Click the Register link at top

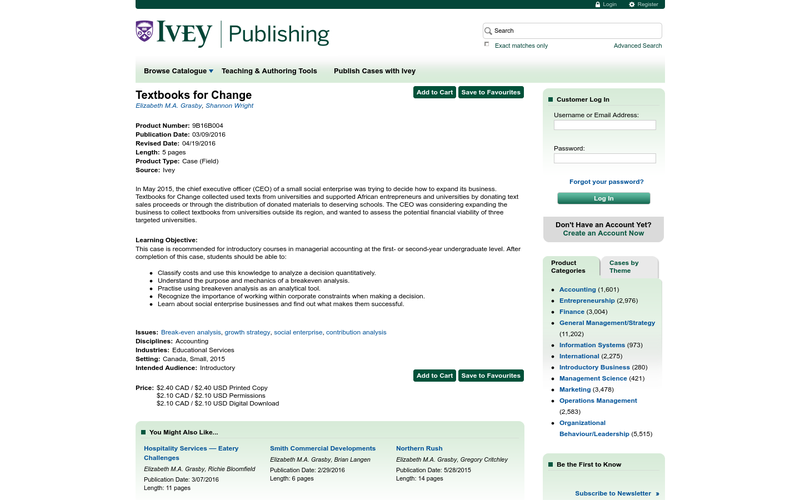(647, 5)
